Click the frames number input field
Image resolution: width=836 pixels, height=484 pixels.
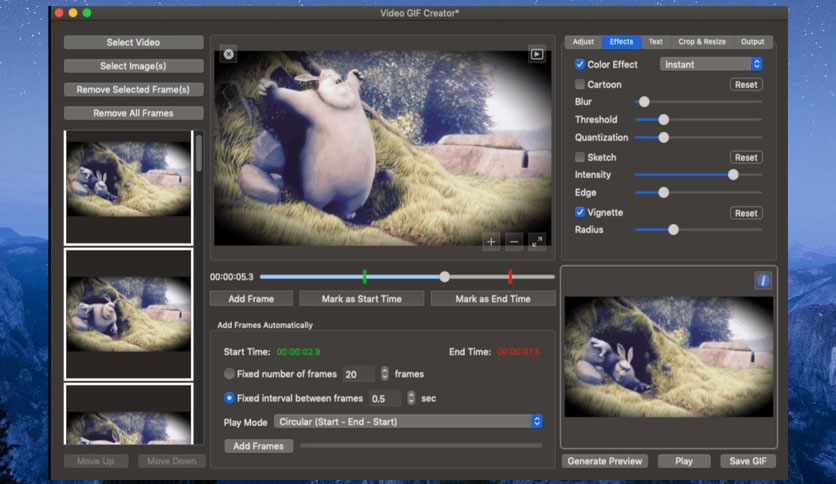point(359,374)
